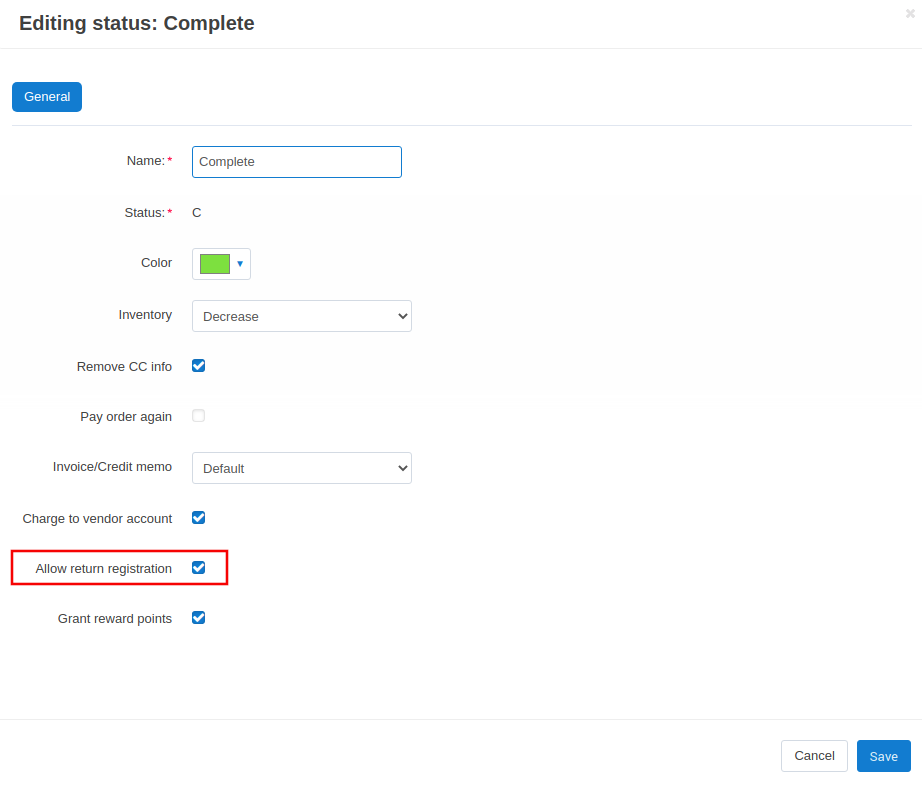Click the "Grant reward points" label
922x789 pixels.
(x=115, y=619)
